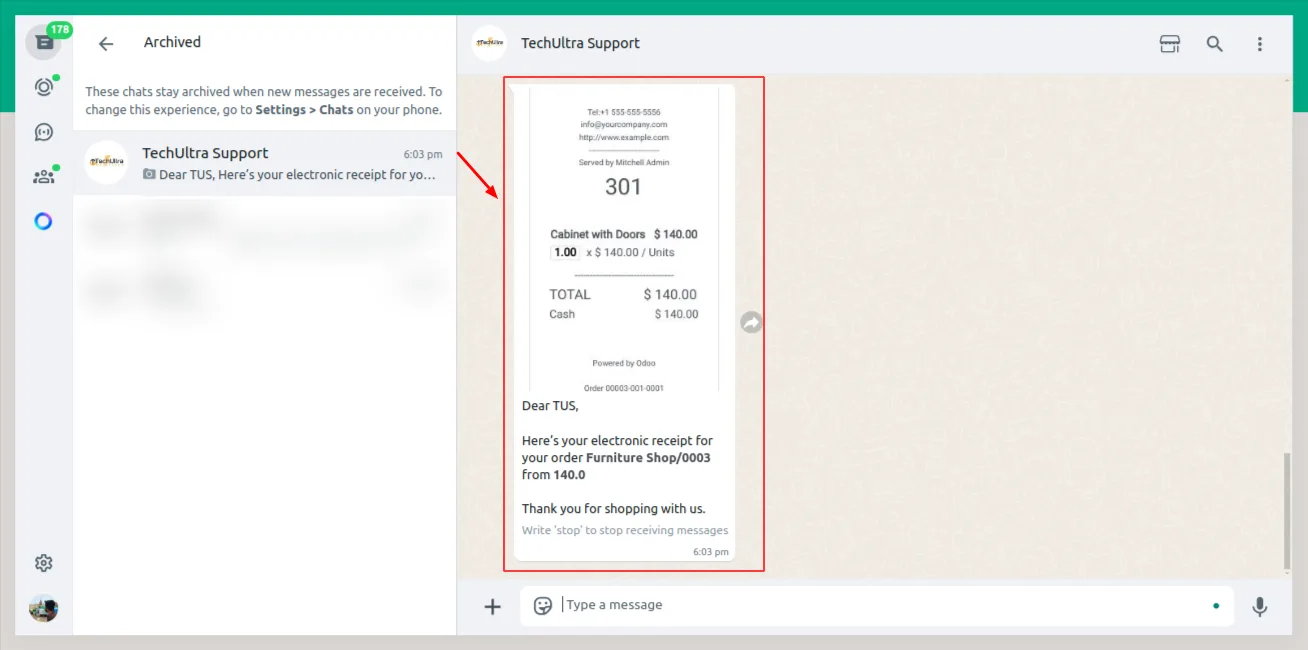1308x650 pixels.
Task: Click the 6:03 pm time in chat list
Action: pyautogui.click(x=423, y=155)
